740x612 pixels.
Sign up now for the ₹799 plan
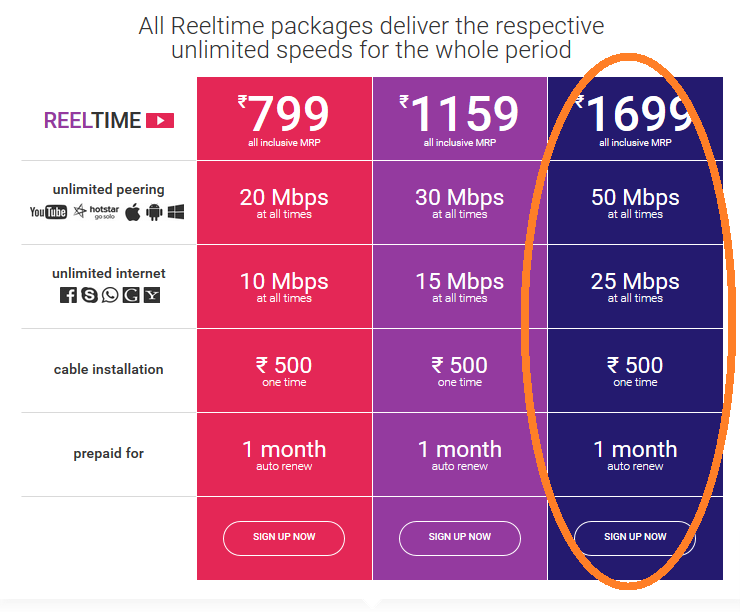tap(284, 537)
